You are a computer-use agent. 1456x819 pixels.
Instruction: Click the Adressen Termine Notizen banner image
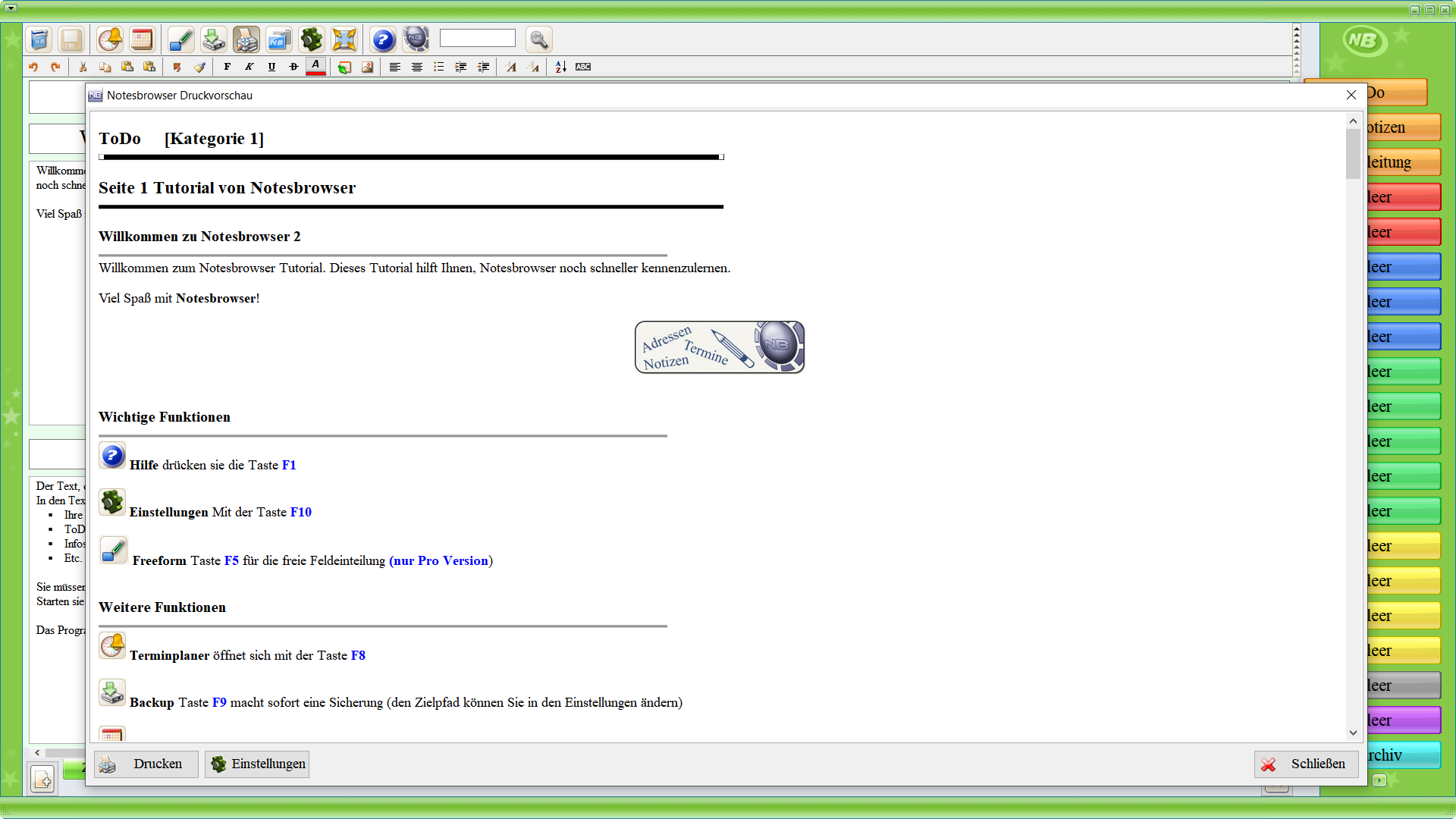[x=719, y=347]
